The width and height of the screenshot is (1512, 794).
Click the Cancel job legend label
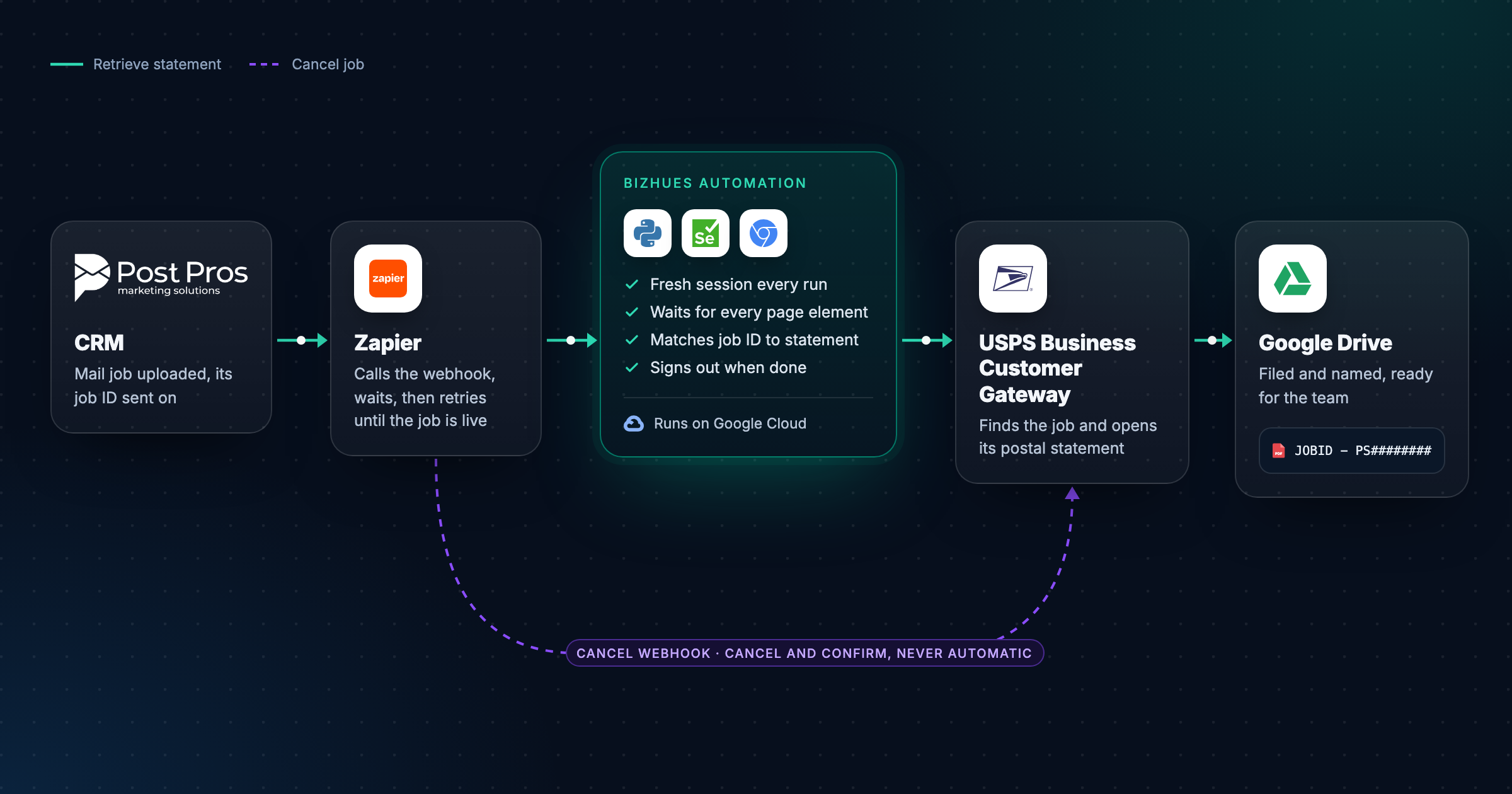328,64
